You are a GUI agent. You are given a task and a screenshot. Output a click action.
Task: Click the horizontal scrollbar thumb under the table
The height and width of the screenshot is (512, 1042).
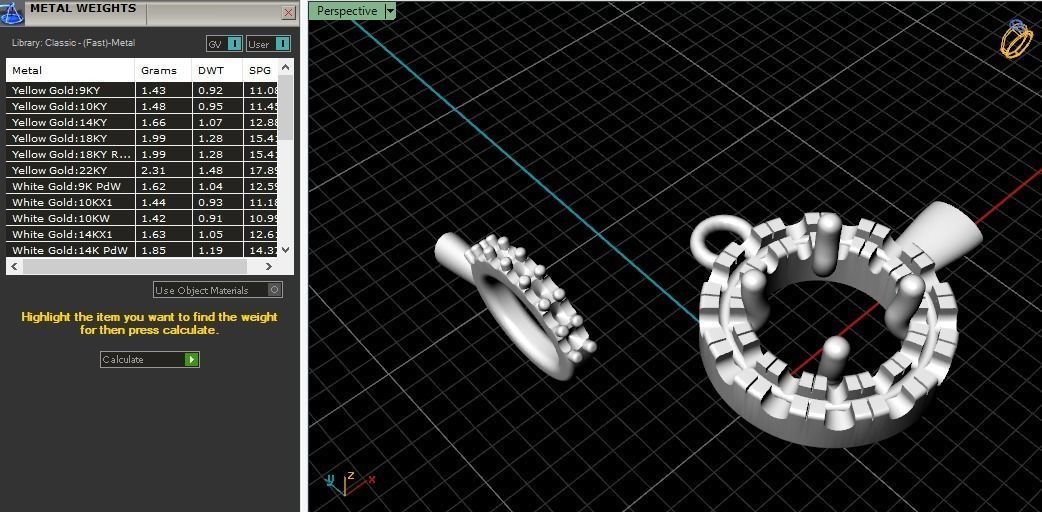136,266
